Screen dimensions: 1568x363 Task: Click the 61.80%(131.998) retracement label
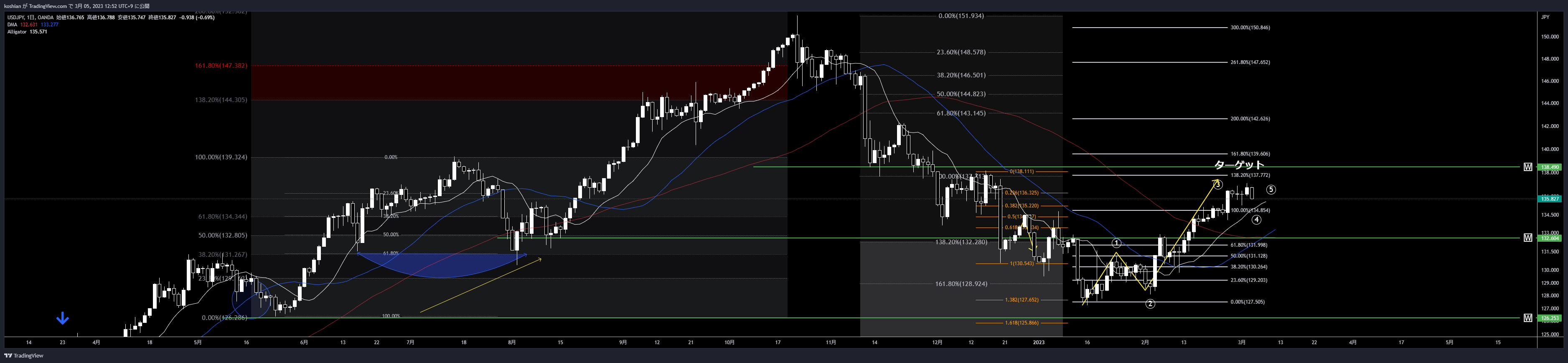pyautogui.click(x=1249, y=245)
